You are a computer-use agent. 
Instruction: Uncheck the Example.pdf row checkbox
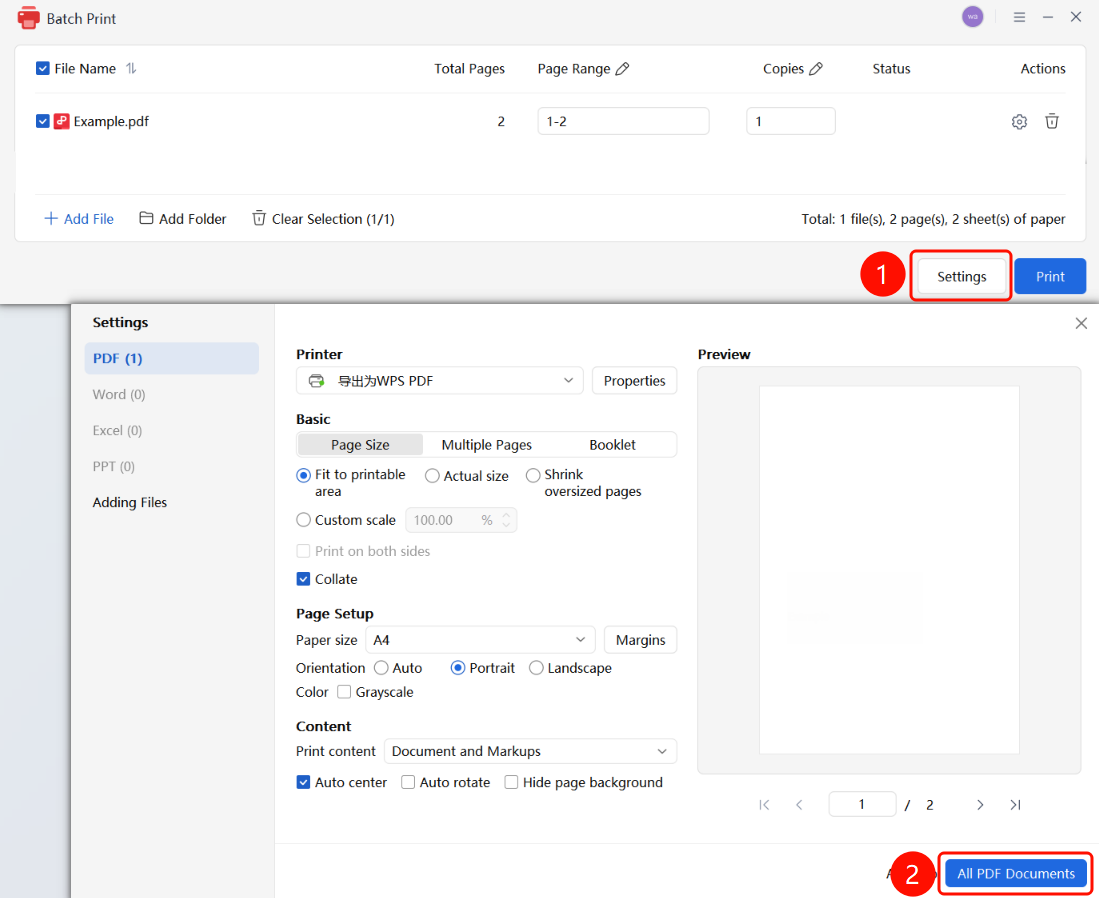click(43, 121)
